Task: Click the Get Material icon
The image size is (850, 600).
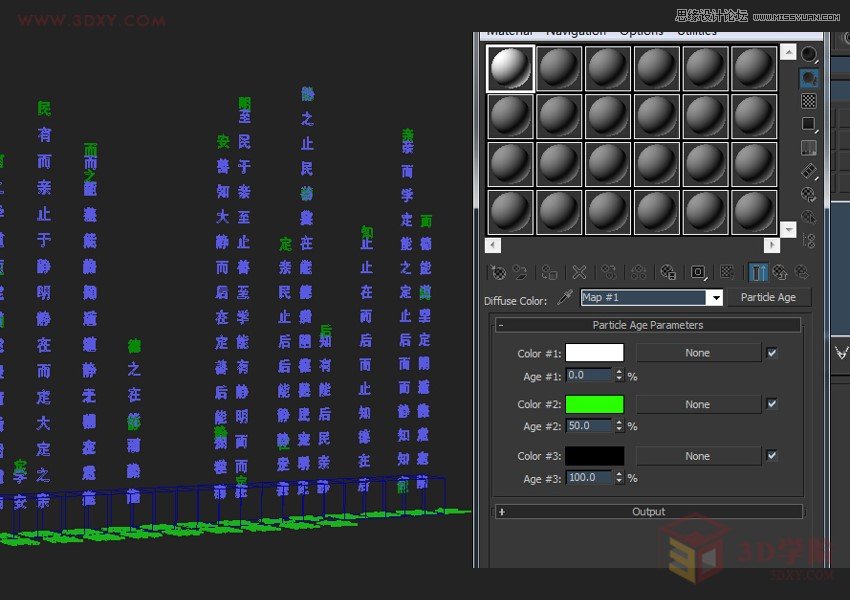Action: 497,272
